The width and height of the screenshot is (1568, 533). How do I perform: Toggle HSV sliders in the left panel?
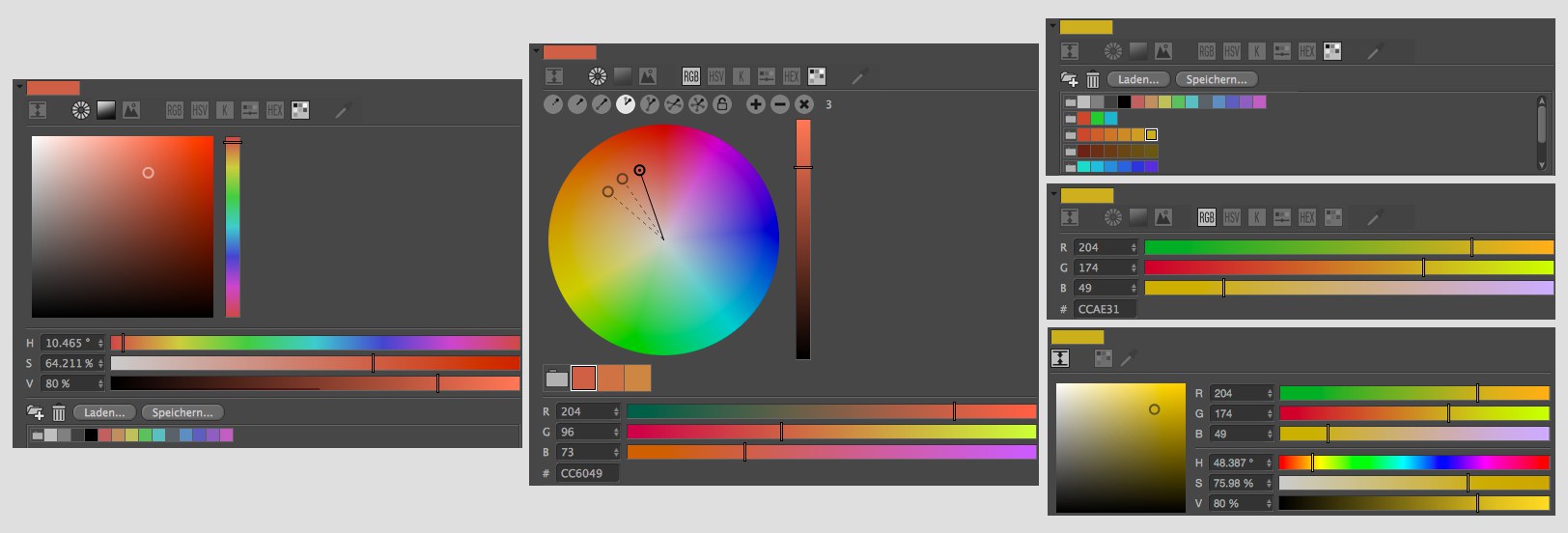coord(200,111)
